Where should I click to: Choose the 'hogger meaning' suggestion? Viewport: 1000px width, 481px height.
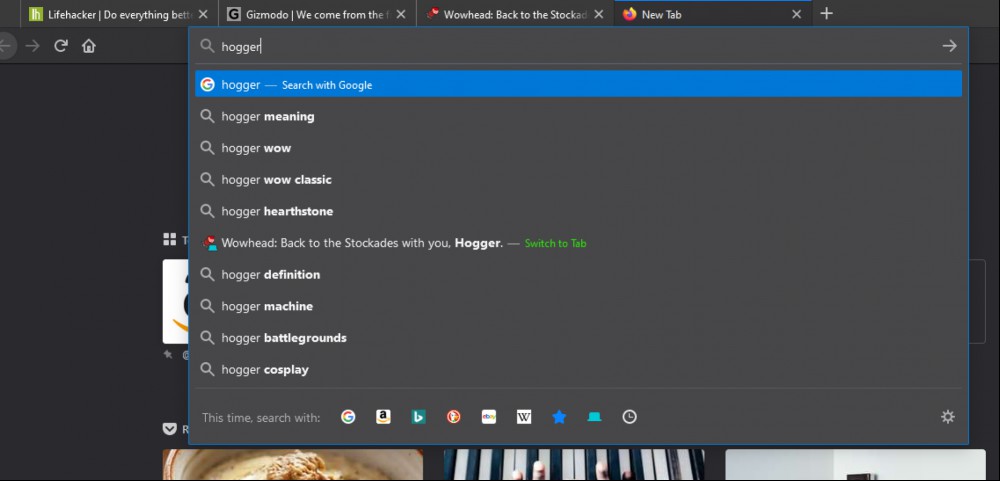tap(578, 116)
